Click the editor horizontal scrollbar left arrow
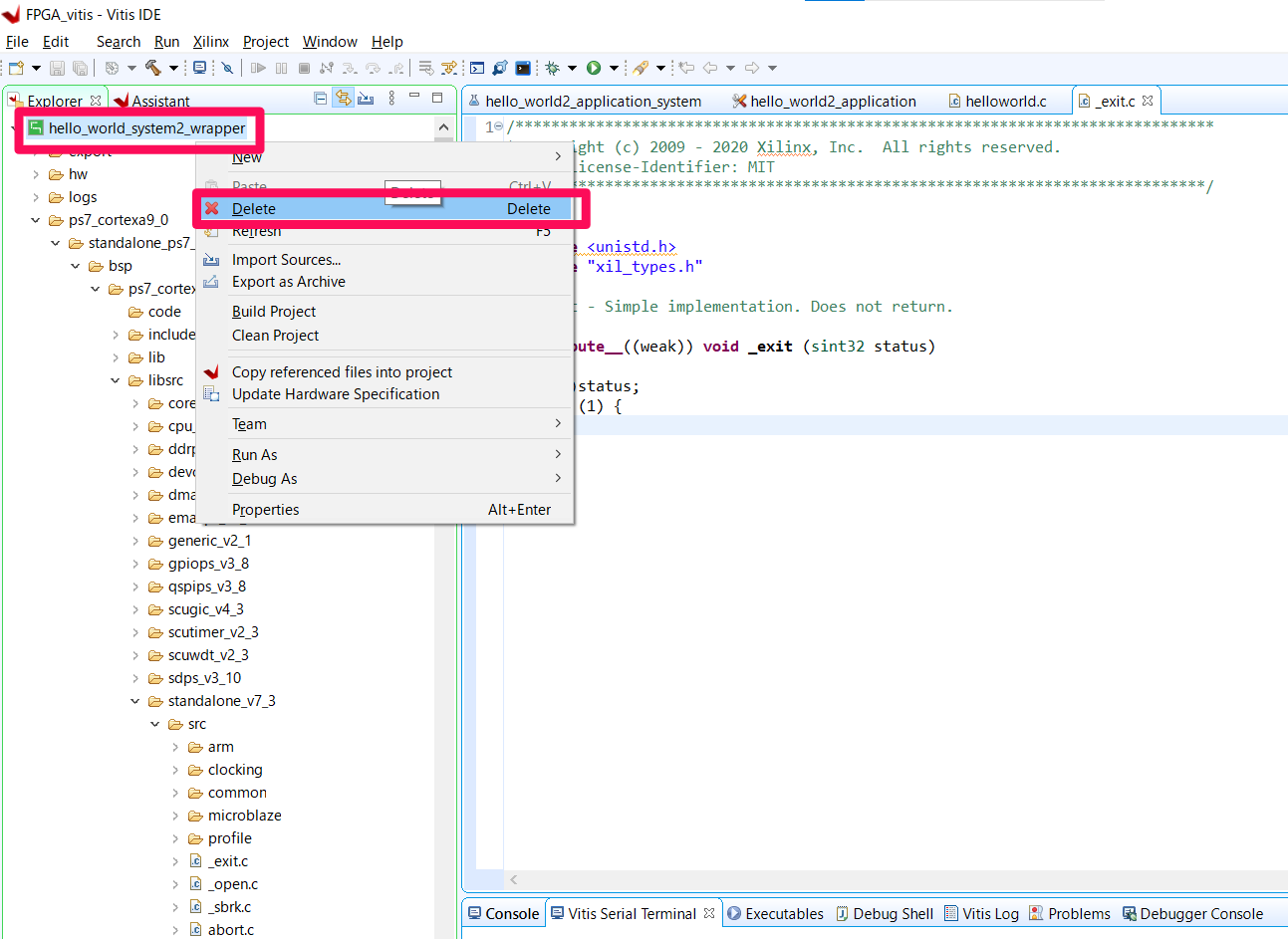 click(514, 879)
